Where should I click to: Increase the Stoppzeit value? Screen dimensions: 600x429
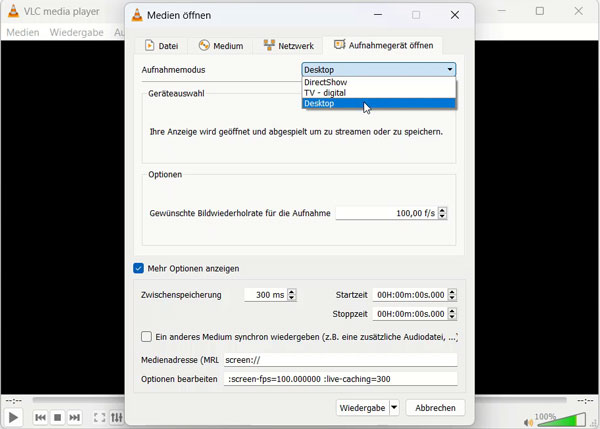452,311
